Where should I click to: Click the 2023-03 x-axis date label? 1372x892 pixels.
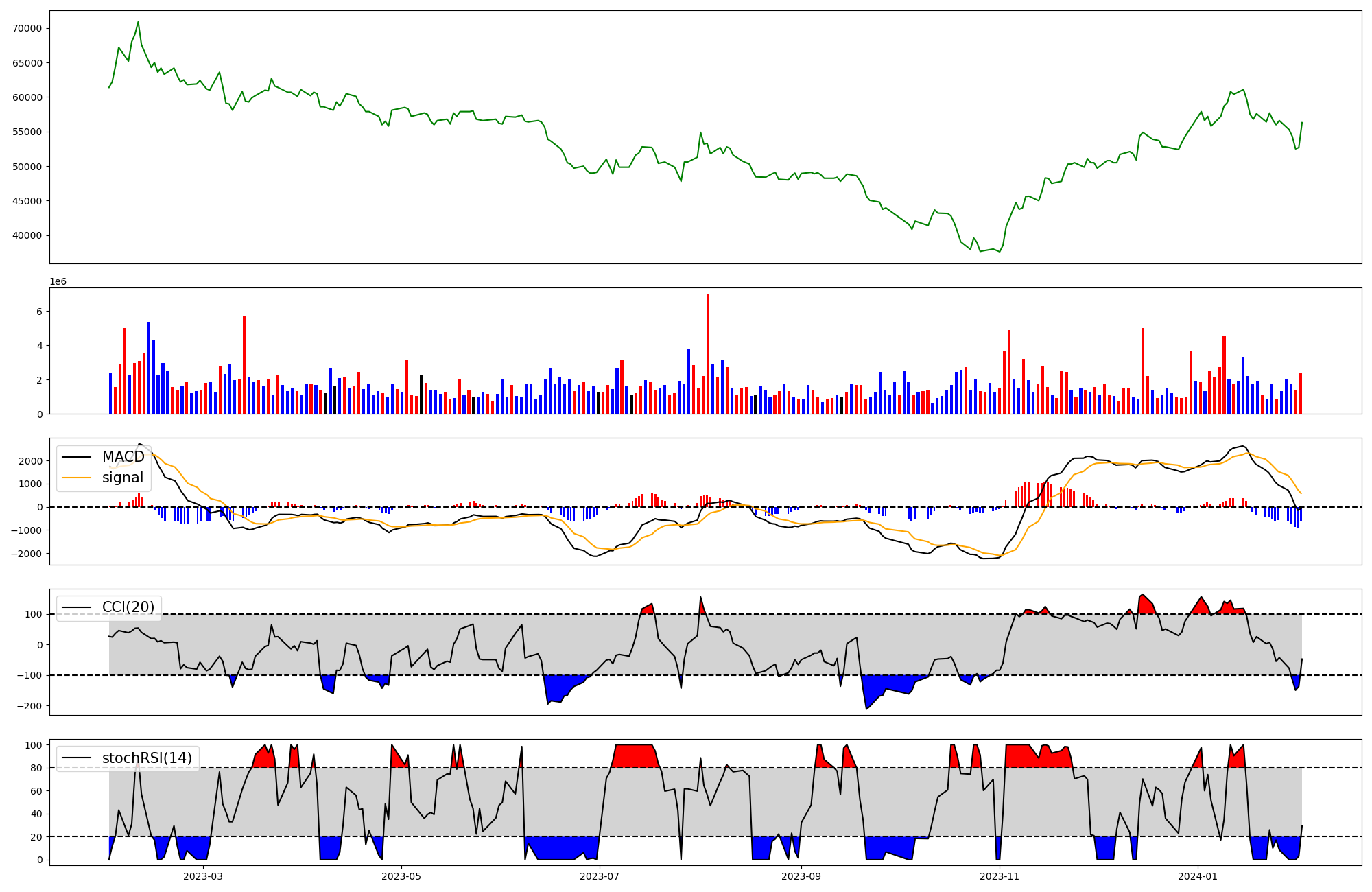click(203, 876)
